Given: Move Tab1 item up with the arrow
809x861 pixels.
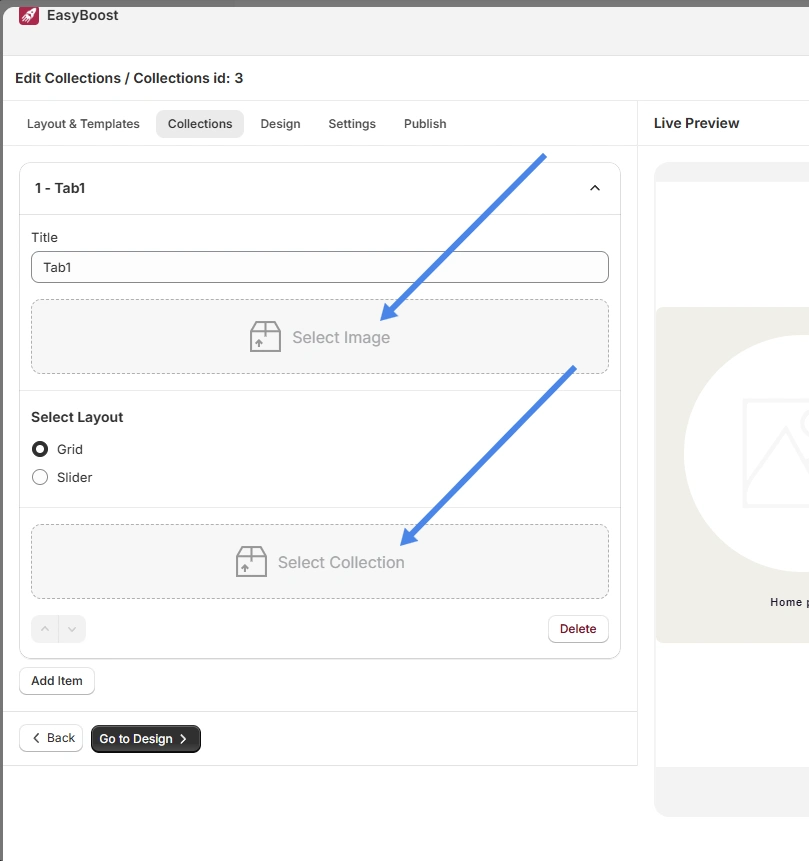Looking at the screenshot, I should (45, 629).
